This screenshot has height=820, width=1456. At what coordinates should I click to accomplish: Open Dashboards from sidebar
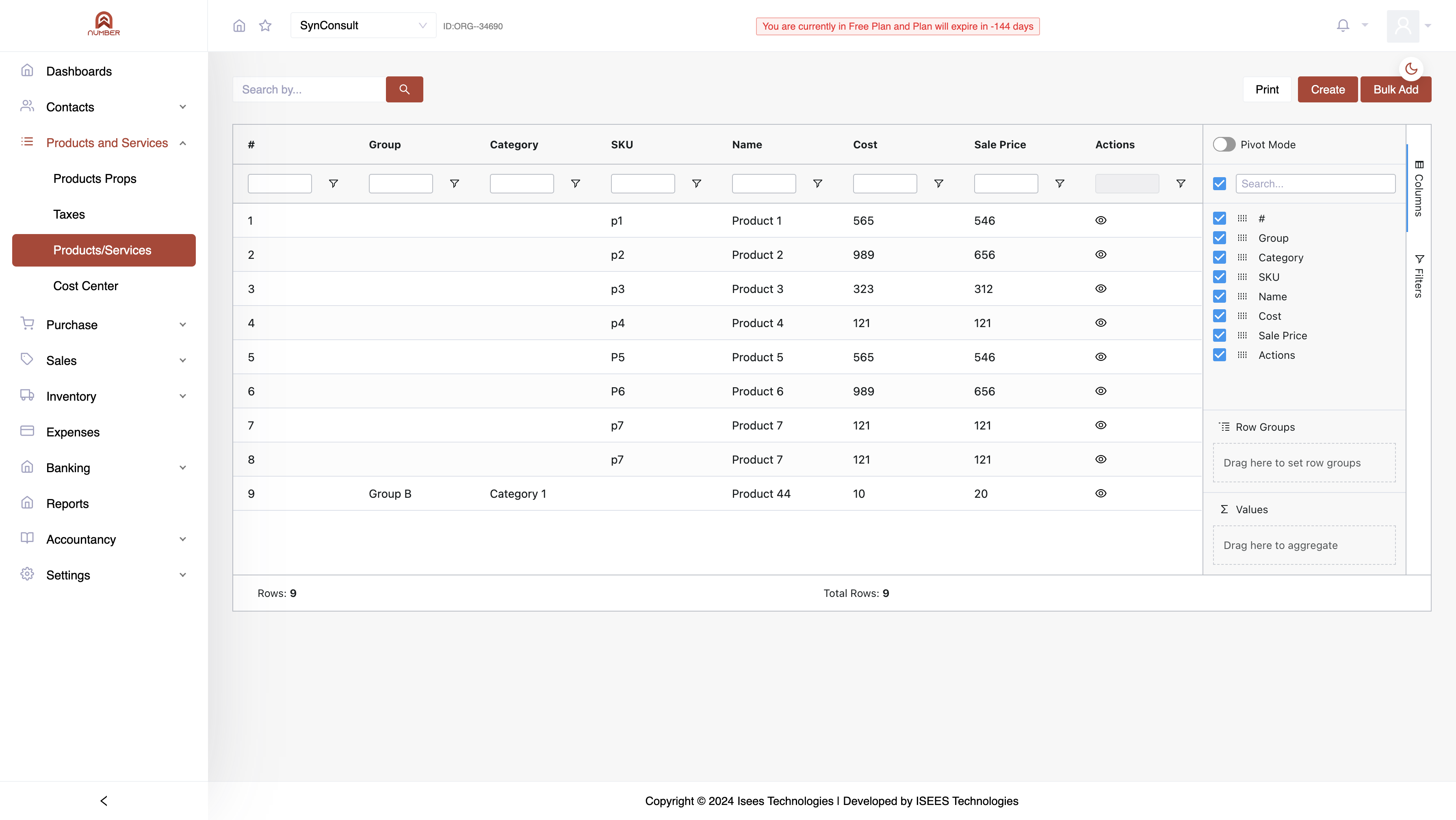pos(79,71)
